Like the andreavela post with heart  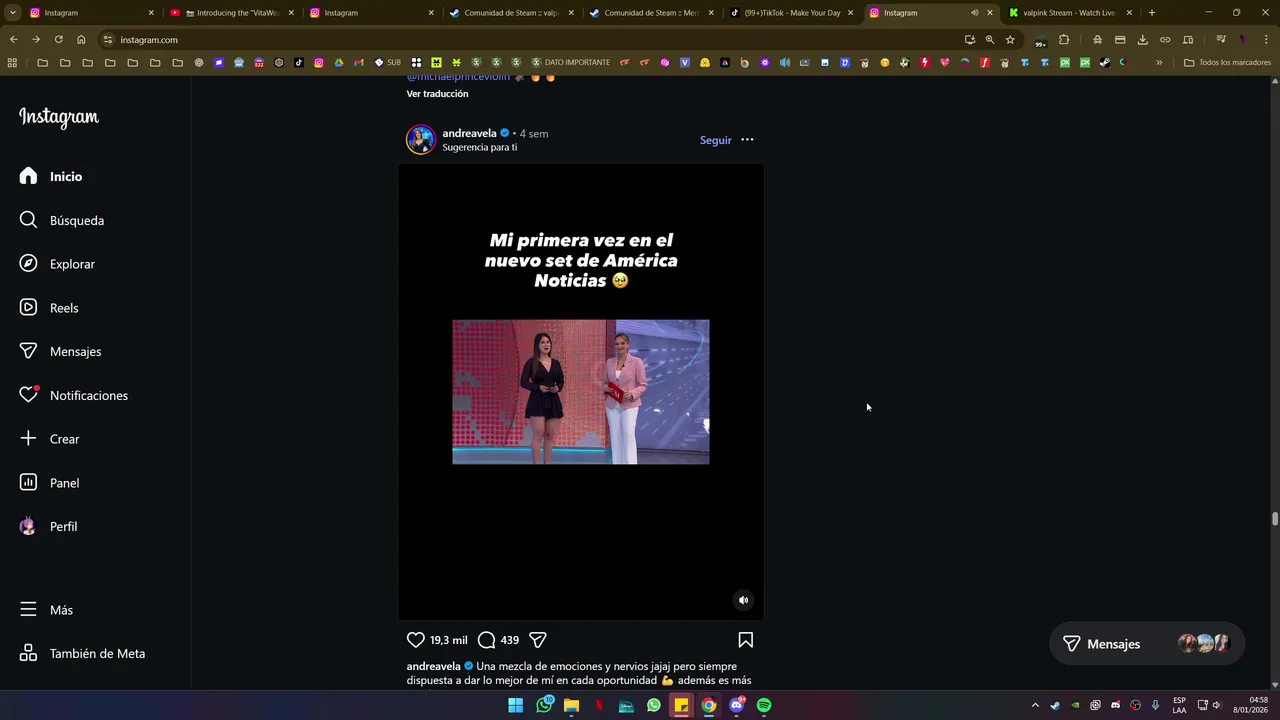(x=416, y=640)
